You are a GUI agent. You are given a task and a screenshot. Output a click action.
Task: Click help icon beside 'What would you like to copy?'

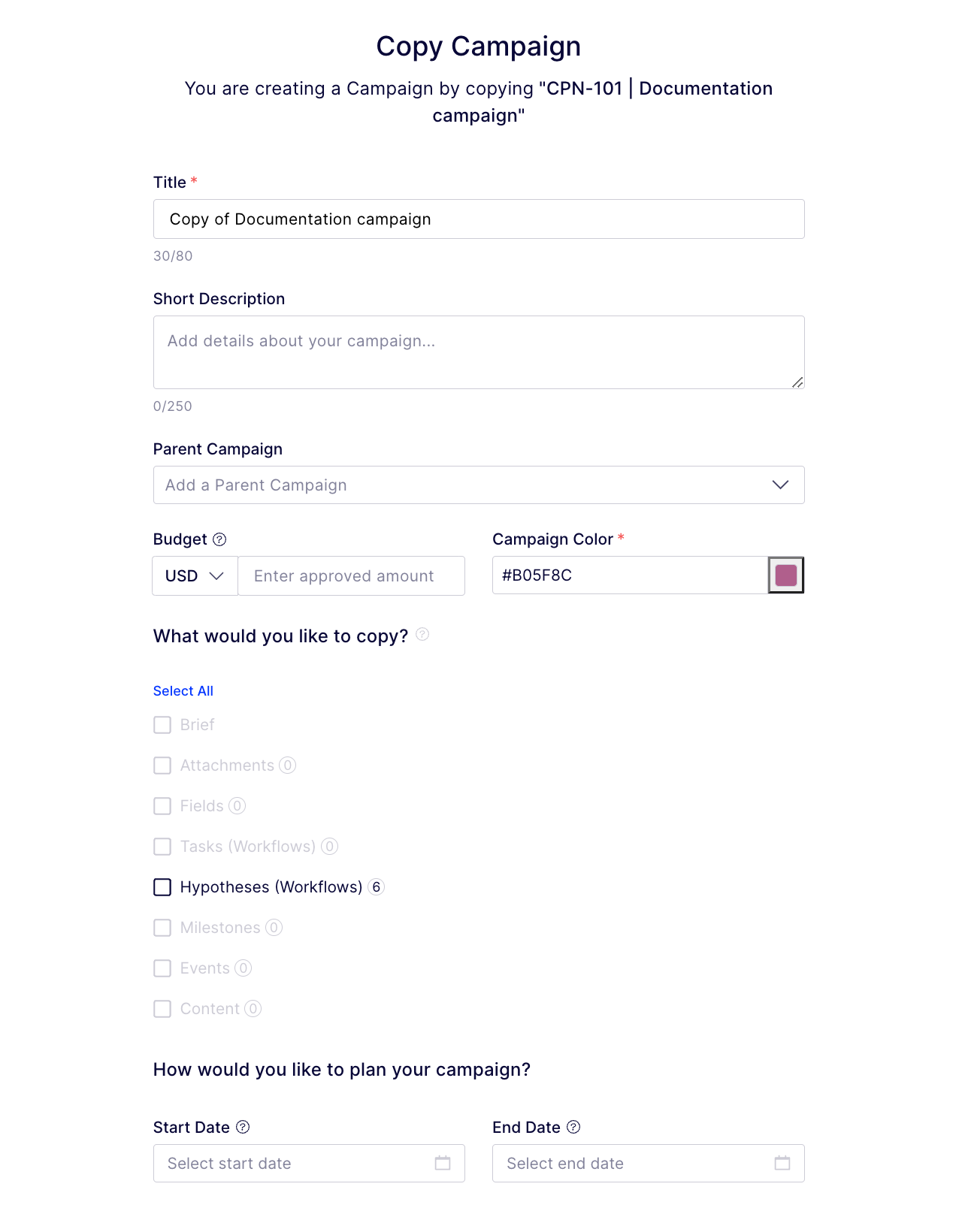click(x=422, y=635)
